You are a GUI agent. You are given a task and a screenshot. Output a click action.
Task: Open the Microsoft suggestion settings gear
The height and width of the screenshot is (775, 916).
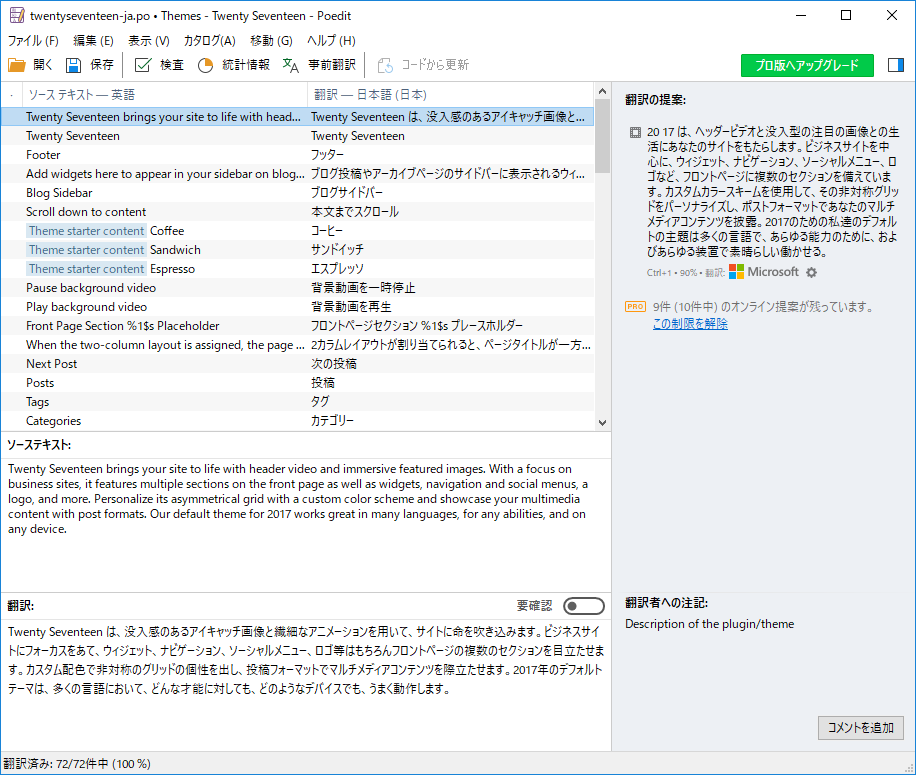(811, 272)
